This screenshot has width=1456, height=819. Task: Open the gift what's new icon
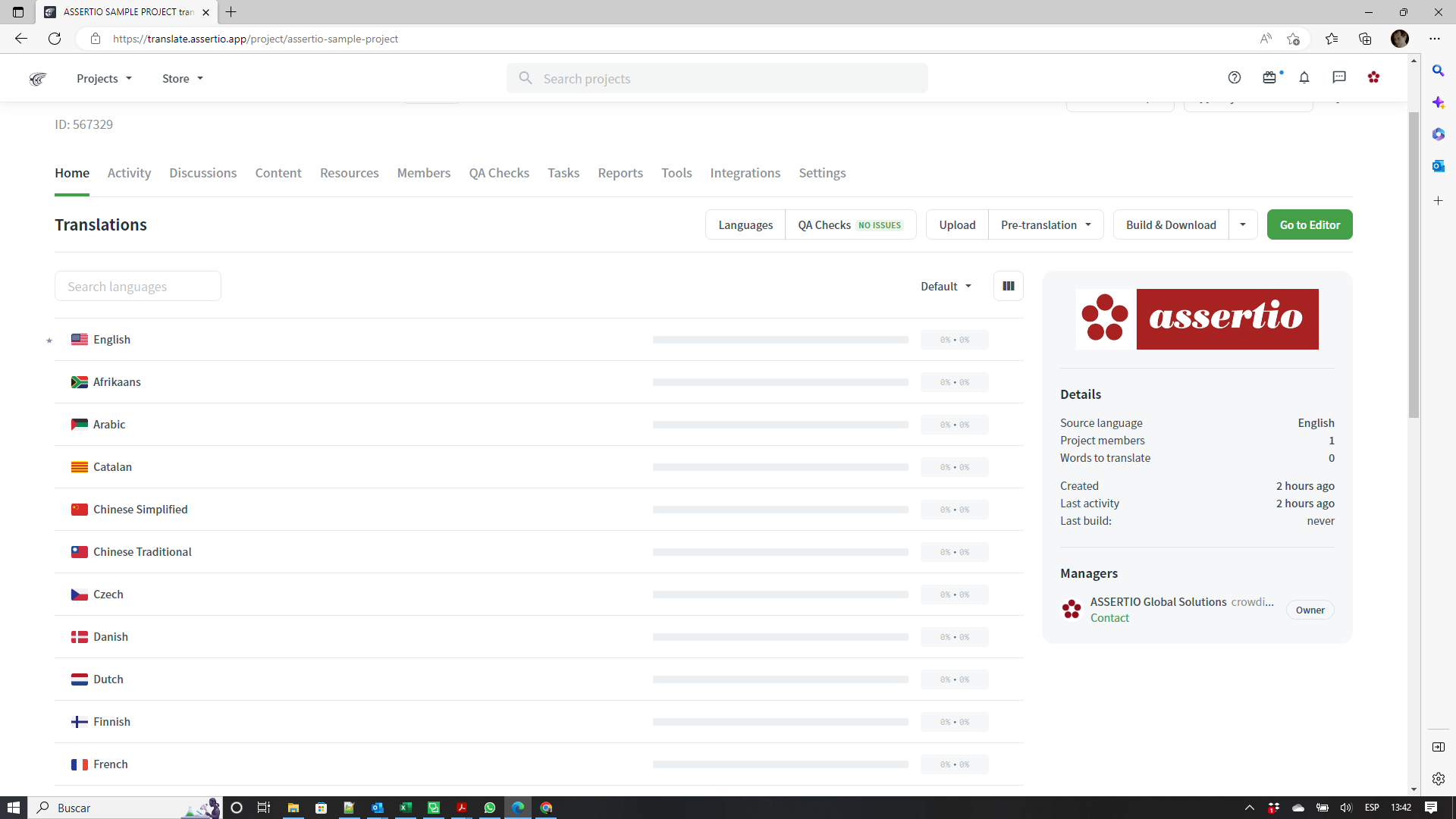coord(1269,77)
